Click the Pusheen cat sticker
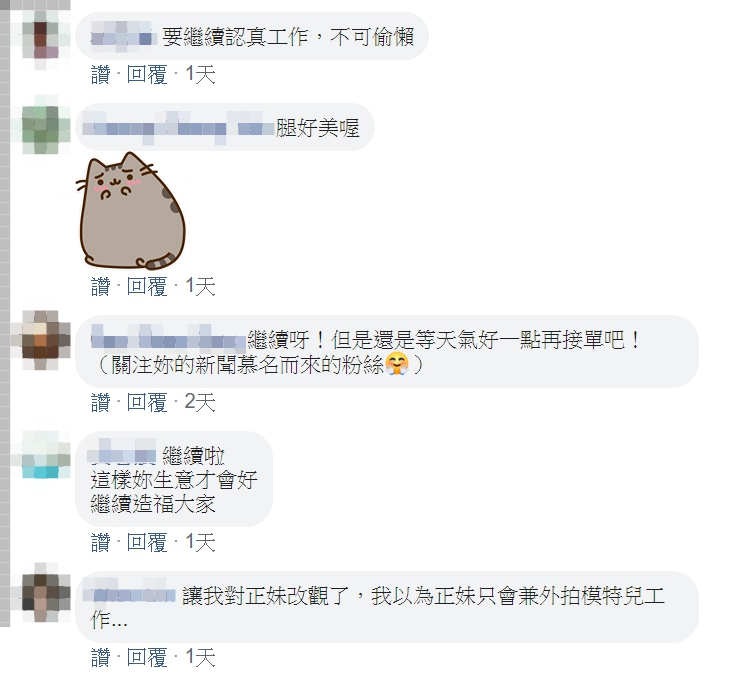 click(x=131, y=211)
